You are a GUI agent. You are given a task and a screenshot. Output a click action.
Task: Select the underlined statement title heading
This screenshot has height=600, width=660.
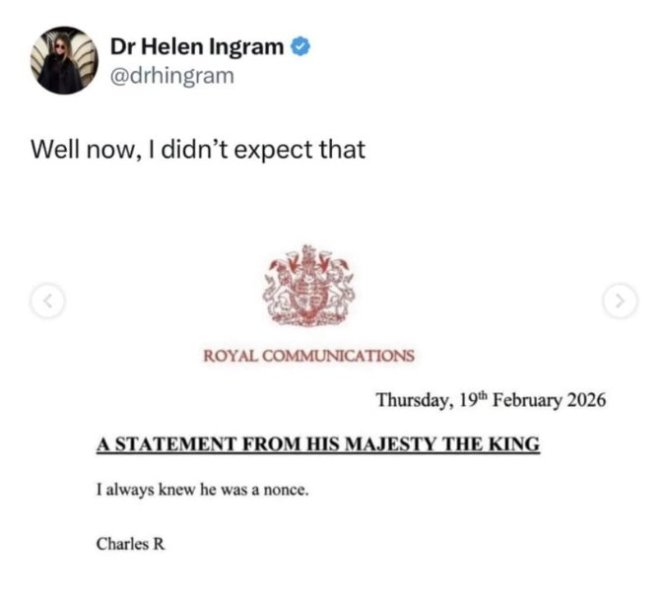click(318, 445)
